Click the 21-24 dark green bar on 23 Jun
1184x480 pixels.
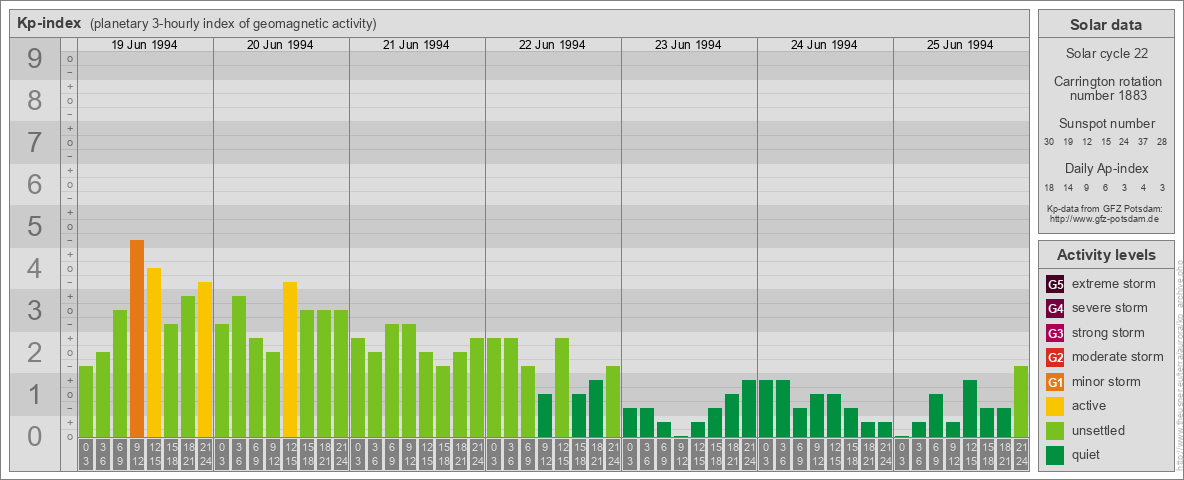[x=749, y=409]
